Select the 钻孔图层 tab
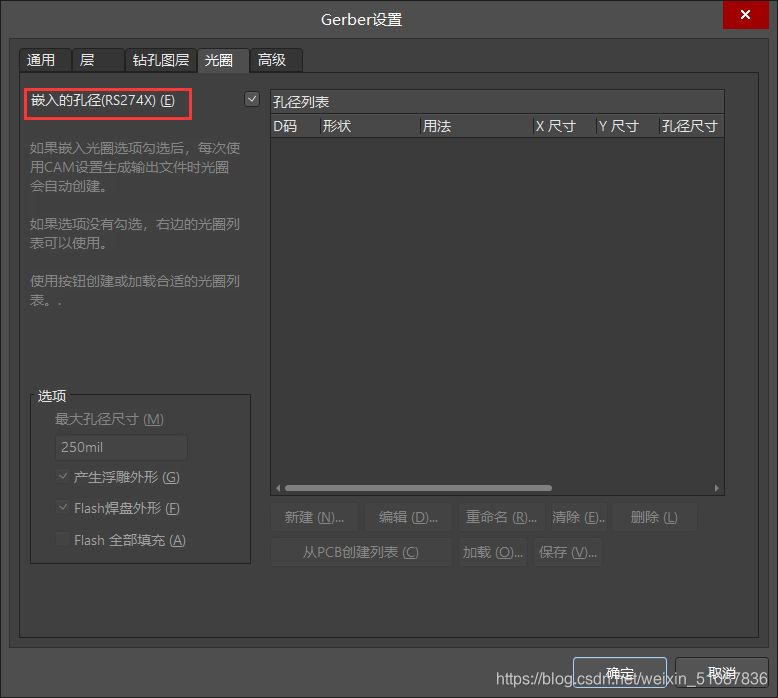 (161, 60)
